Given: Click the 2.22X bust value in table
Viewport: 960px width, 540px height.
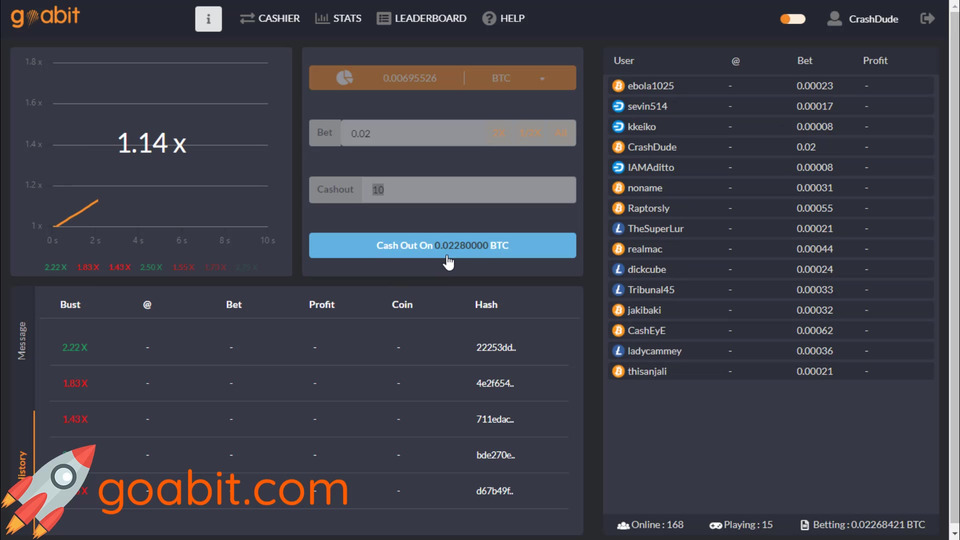Looking at the screenshot, I should pyautogui.click(x=75, y=347).
